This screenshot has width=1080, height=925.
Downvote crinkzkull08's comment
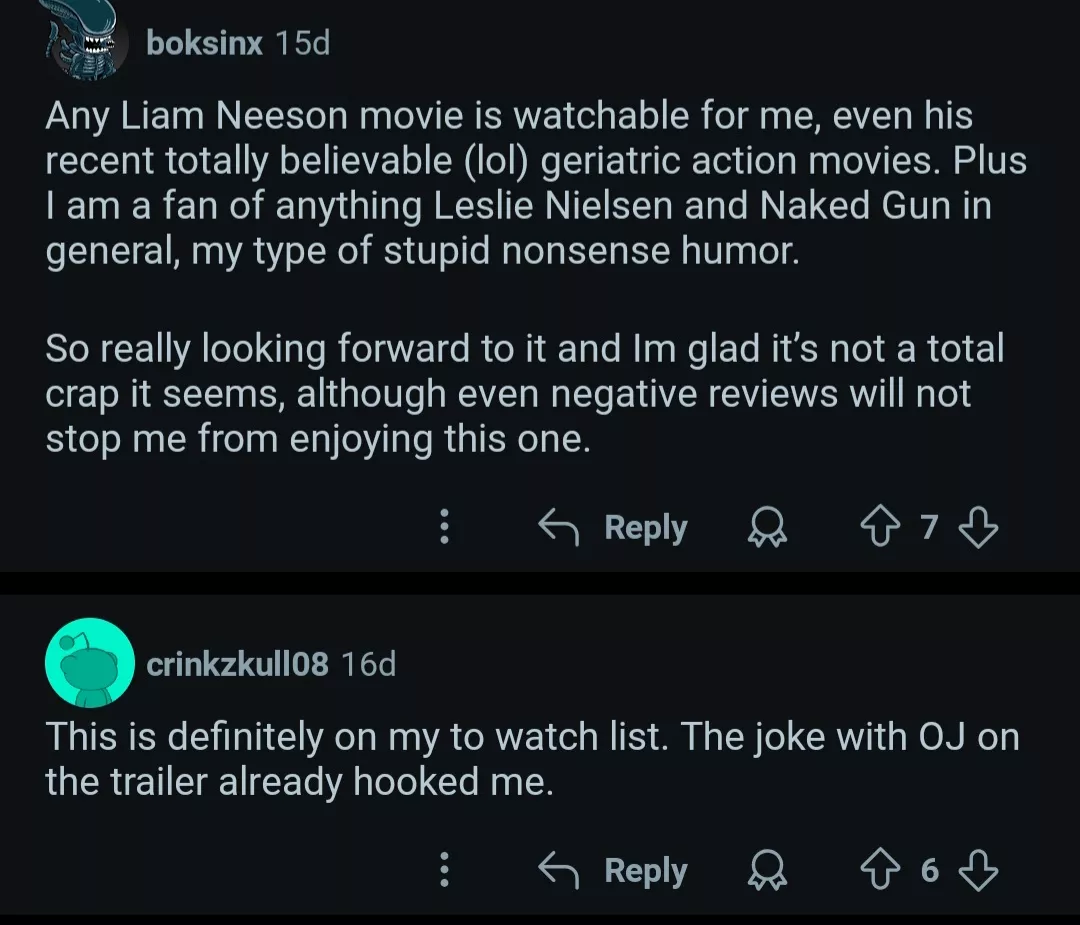pos(977,871)
